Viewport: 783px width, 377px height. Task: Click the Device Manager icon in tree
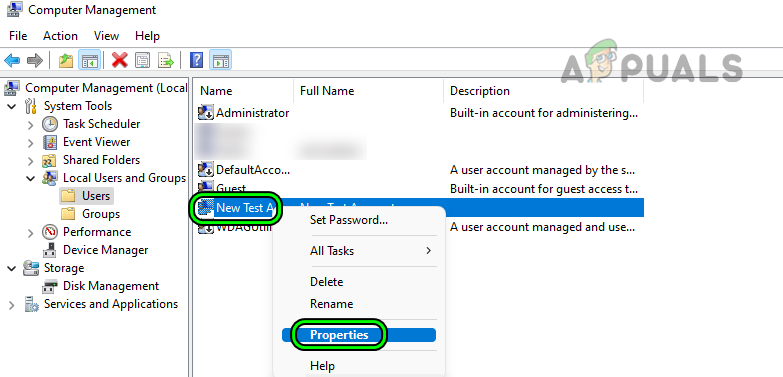coord(49,250)
